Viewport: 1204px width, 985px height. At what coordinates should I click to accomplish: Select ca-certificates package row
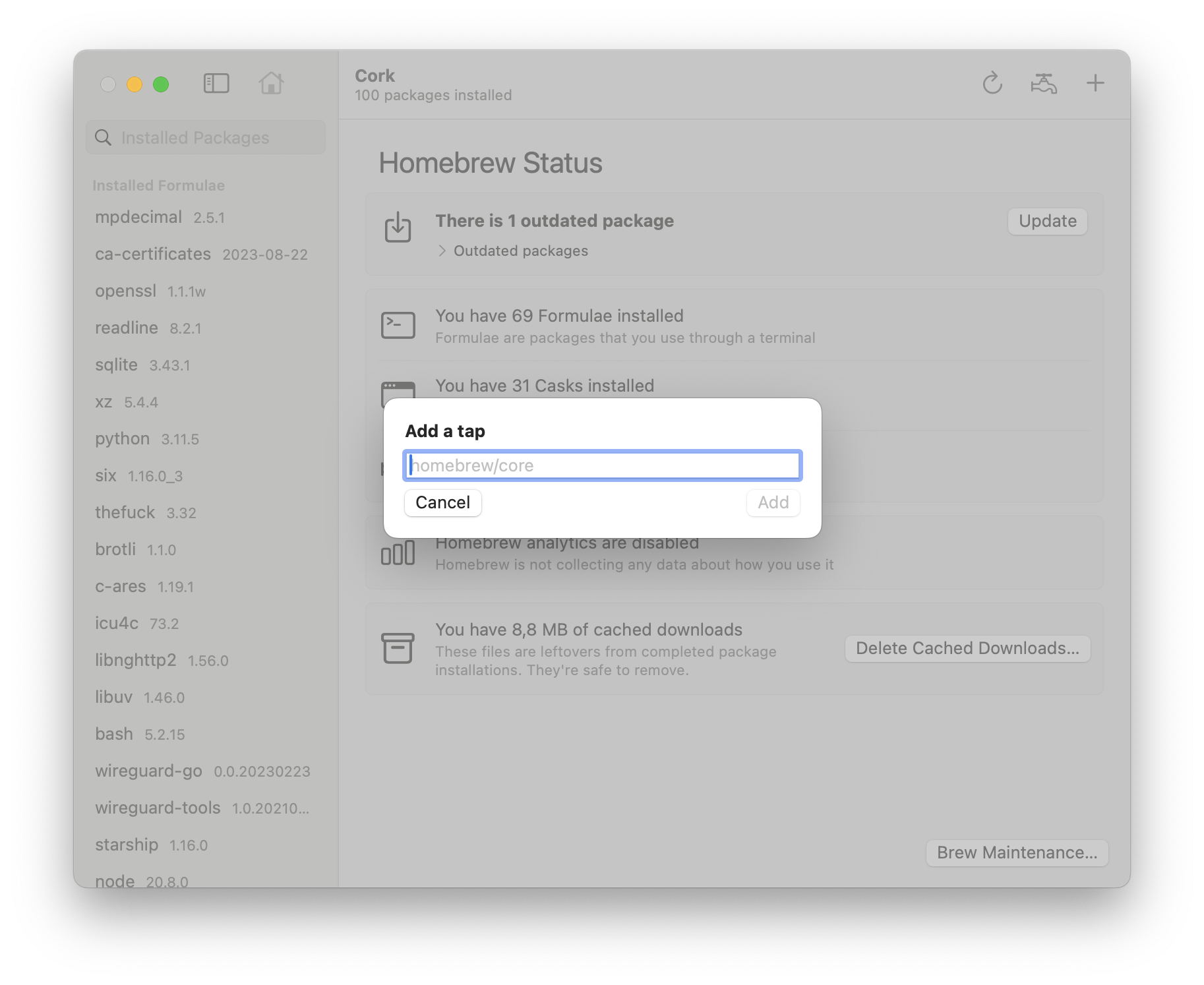206,254
